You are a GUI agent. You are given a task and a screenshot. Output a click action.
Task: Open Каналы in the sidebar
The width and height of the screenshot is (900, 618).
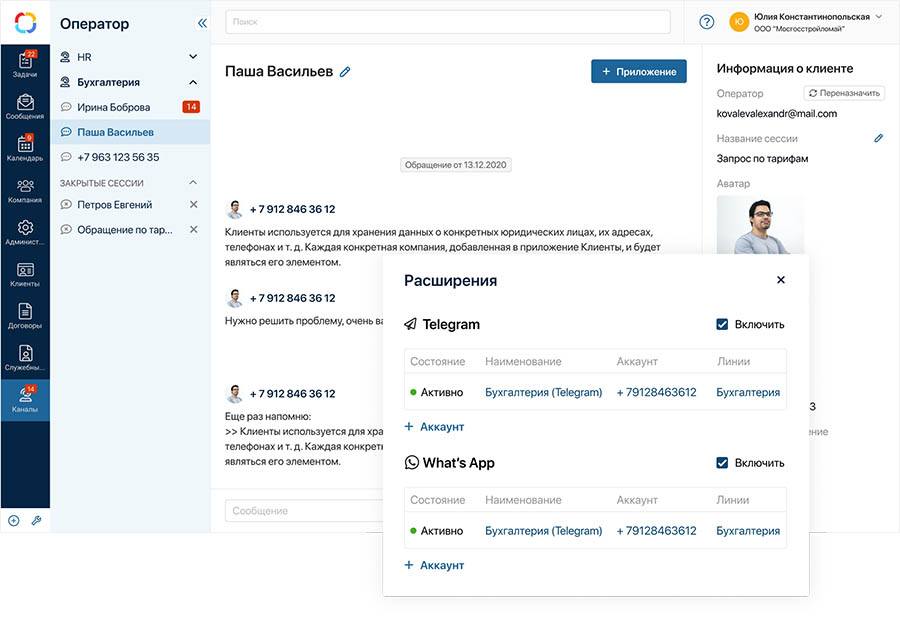[25, 400]
